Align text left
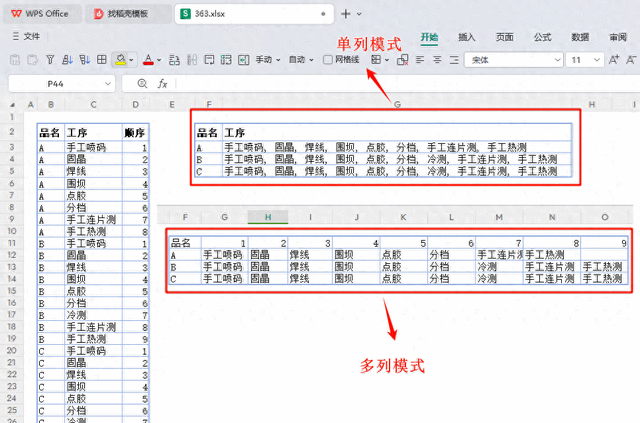 [420, 60]
